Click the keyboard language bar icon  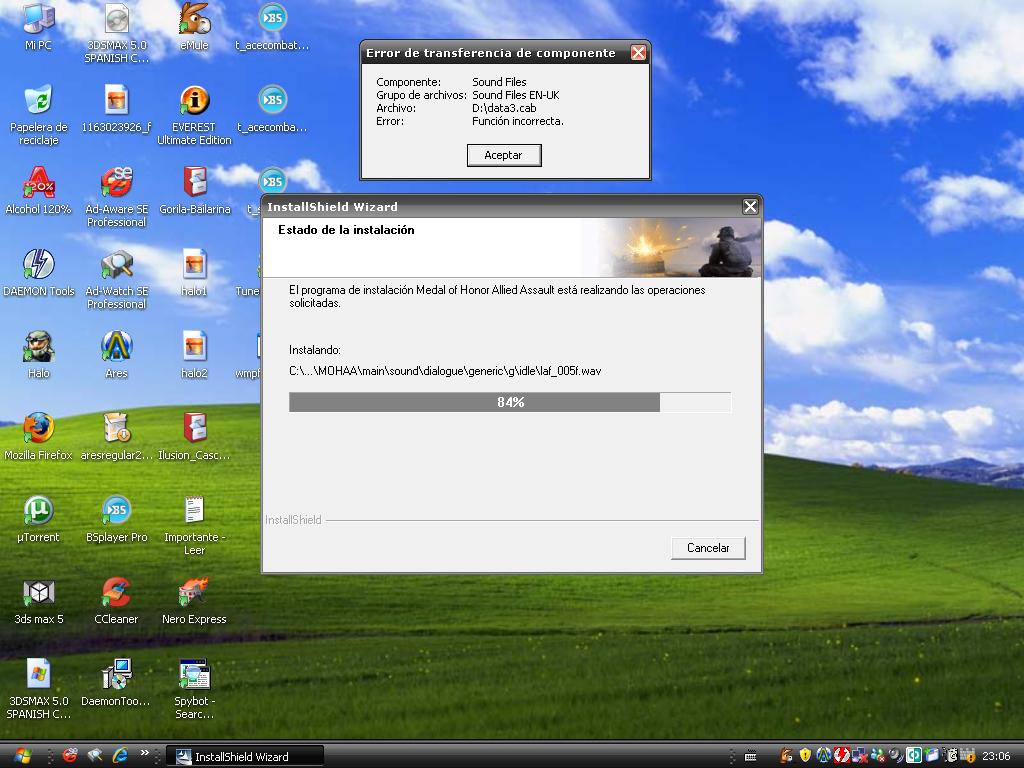tap(750, 756)
